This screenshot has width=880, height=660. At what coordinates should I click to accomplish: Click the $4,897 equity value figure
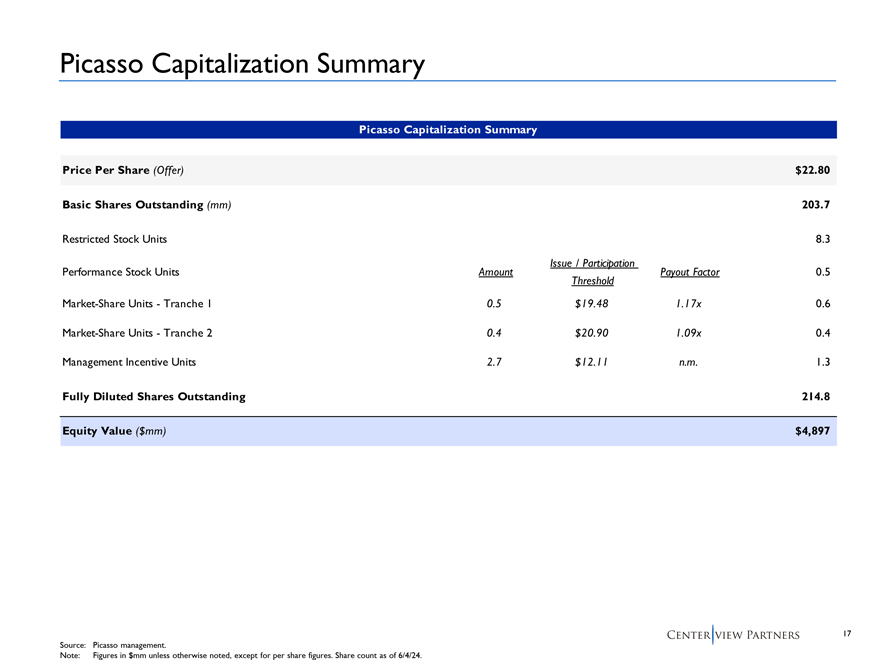[x=813, y=431]
